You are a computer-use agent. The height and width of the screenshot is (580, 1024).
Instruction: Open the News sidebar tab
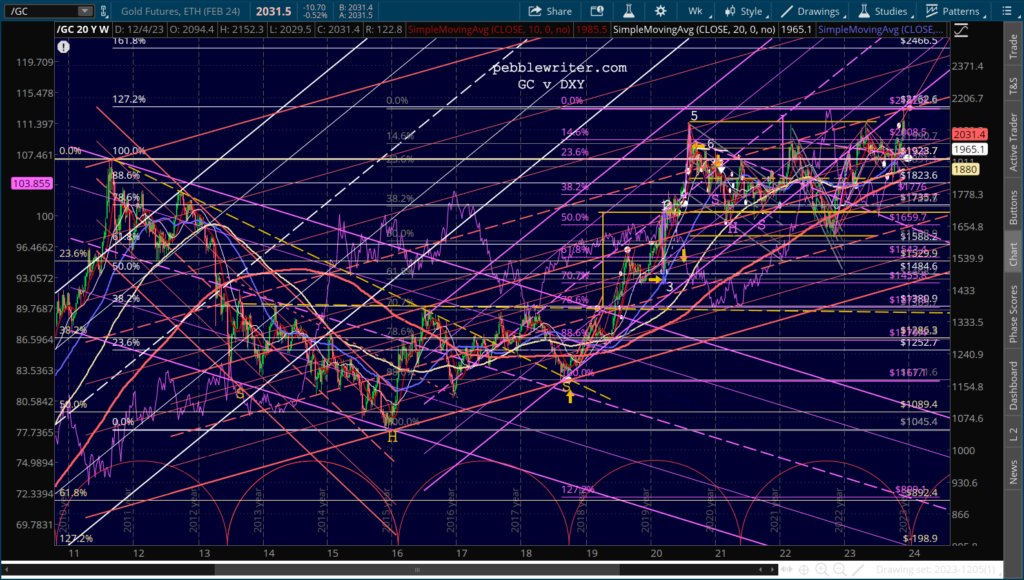click(1014, 472)
